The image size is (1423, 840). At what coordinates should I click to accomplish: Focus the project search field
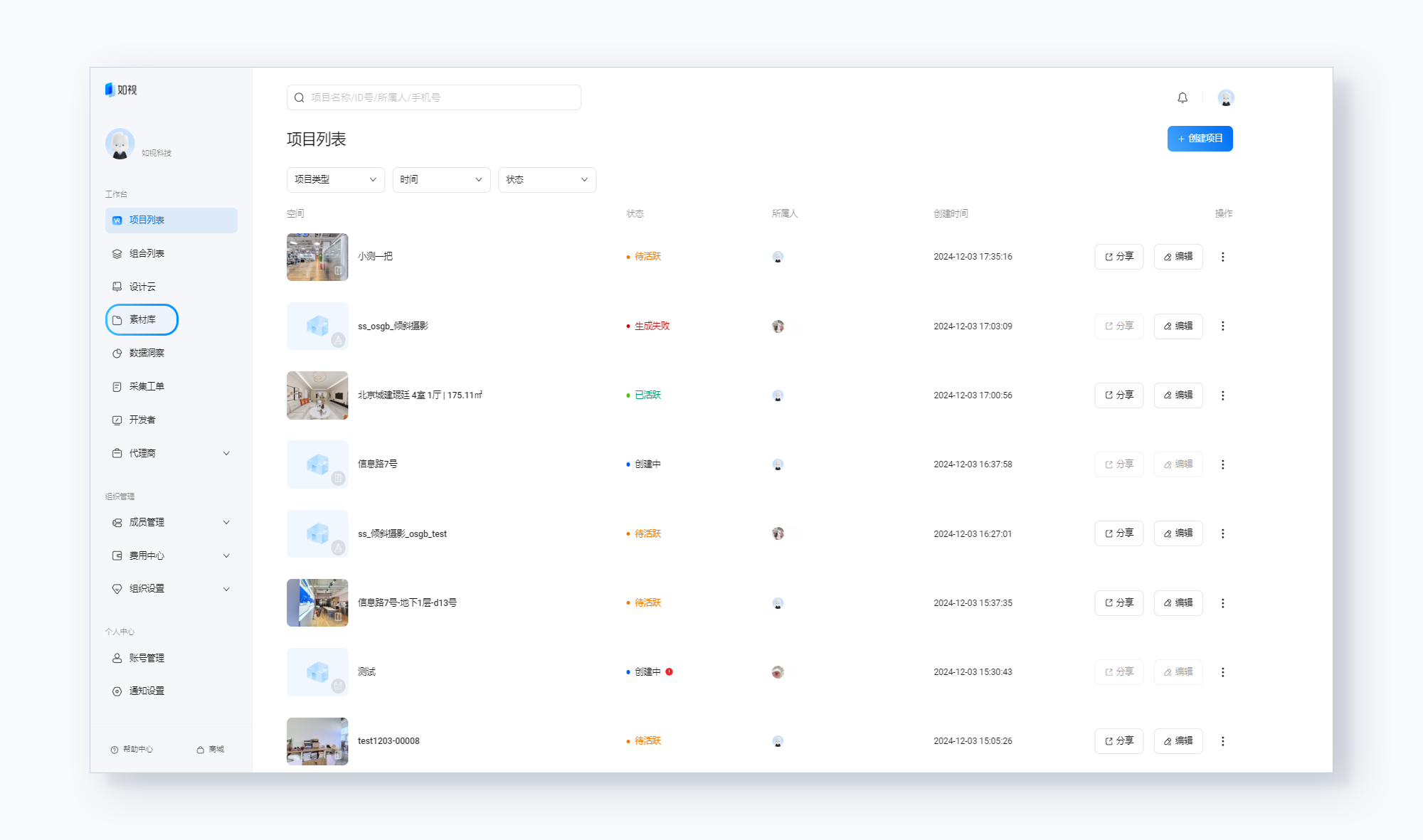coord(434,97)
